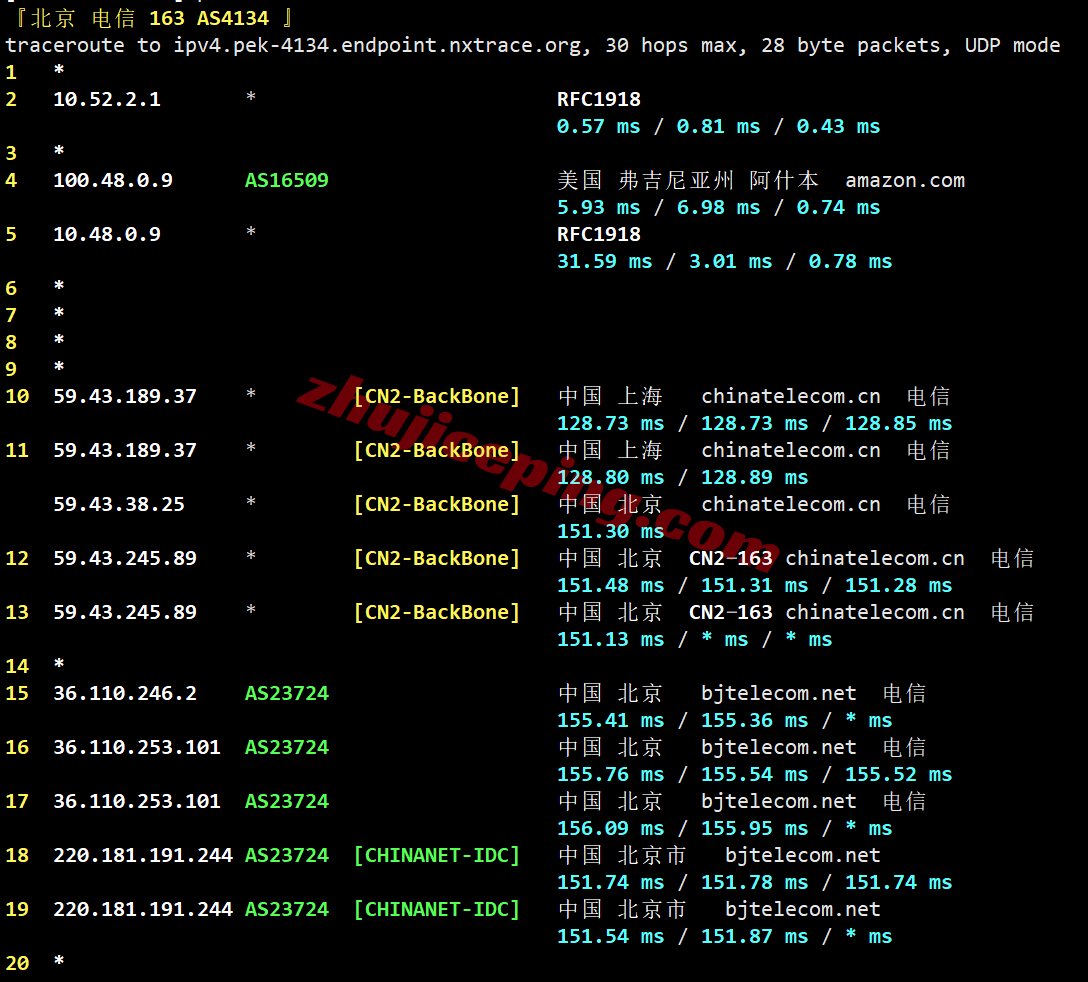This screenshot has width=1088, height=982.
Task: Click [CN2-BackBone] tag on hop 10
Action: (x=436, y=396)
